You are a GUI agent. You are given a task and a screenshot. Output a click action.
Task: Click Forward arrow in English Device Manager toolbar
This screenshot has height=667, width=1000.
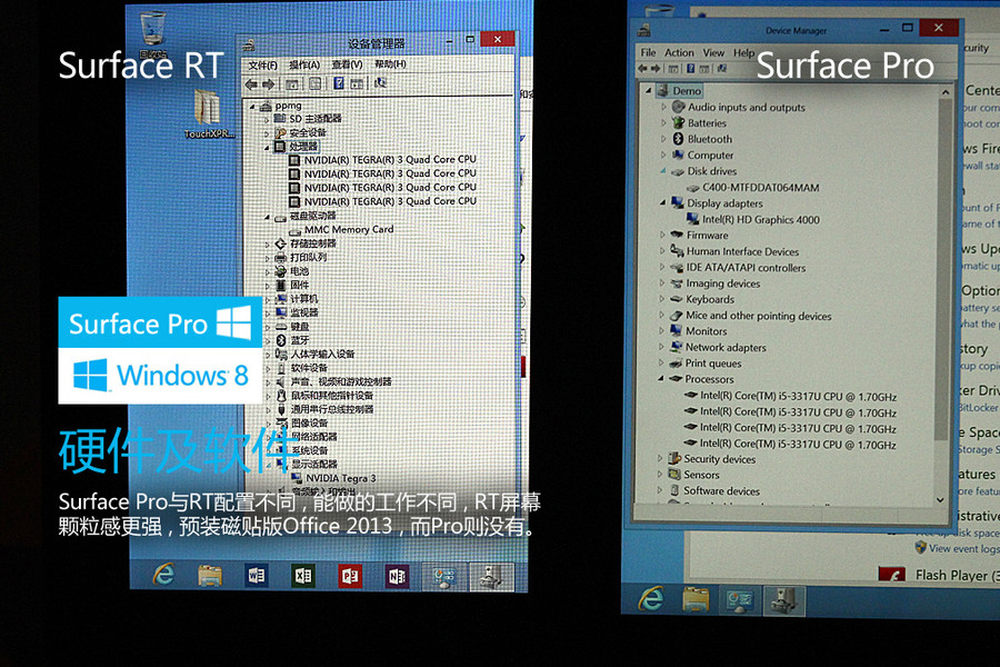click(x=655, y=68)
